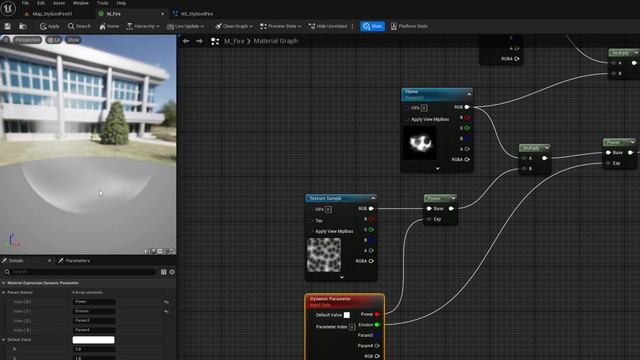
Task: Switch to the NS_StylizedFire tab
Action: [197, 14]
